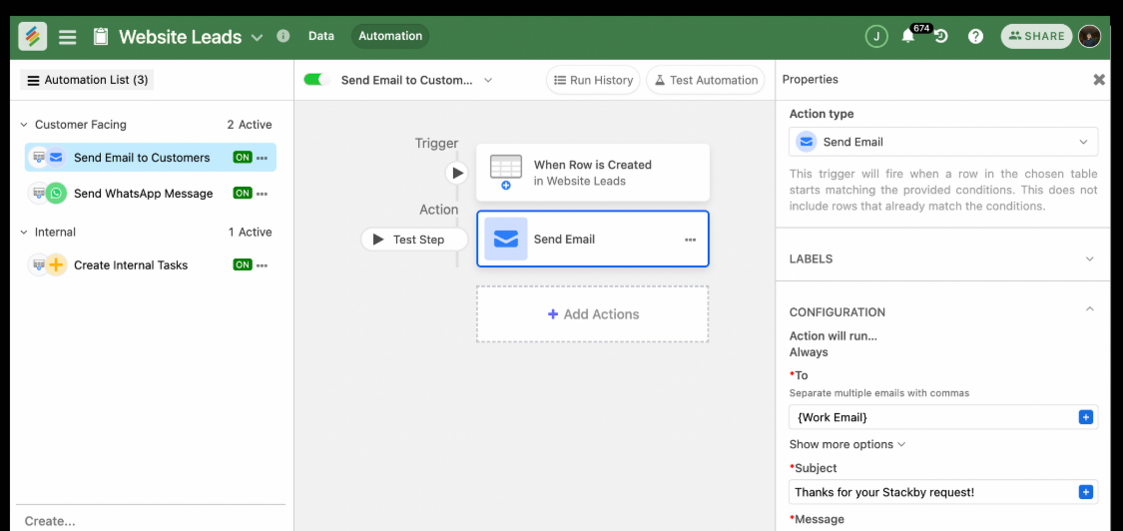1123x531 pixels.
Task: Click the yellow plus icon for Create Internal Tasks
Action: (x=57, y=265)
